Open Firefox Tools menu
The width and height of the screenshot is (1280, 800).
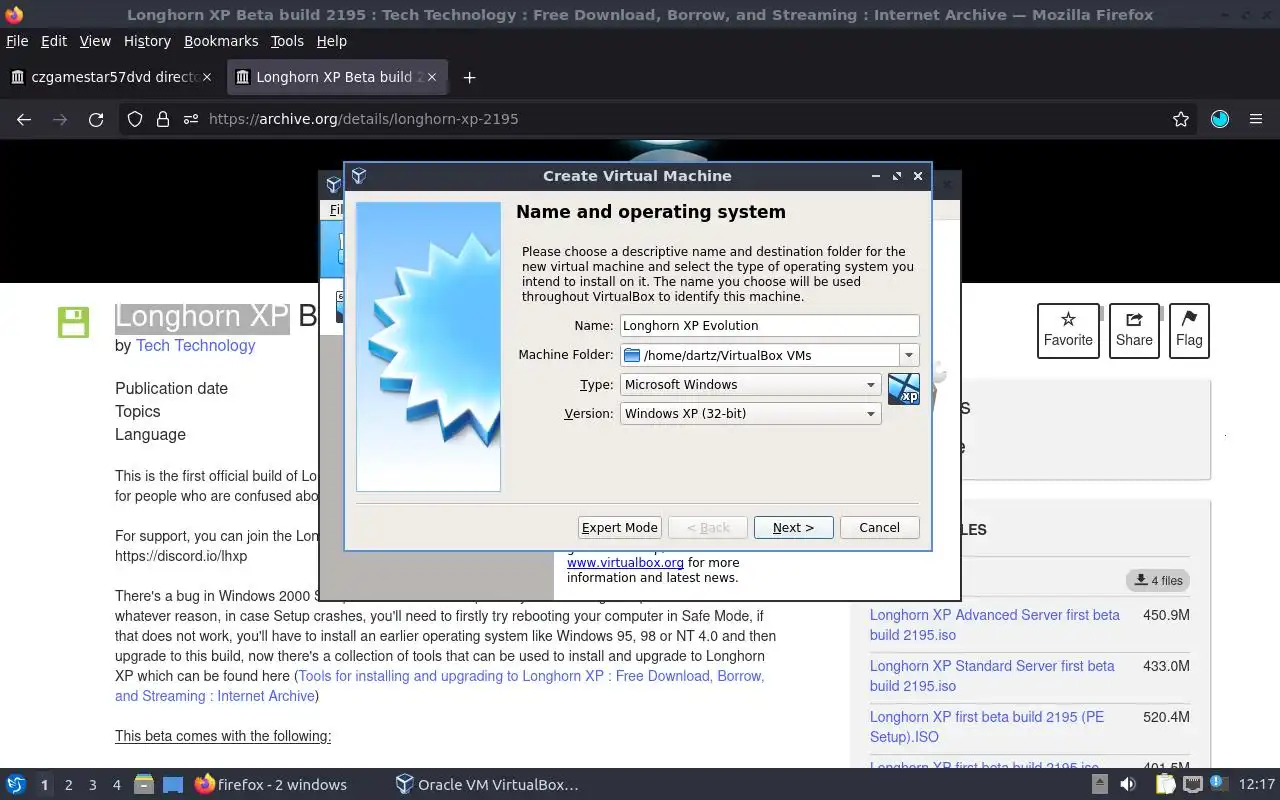tap(287, 41)
